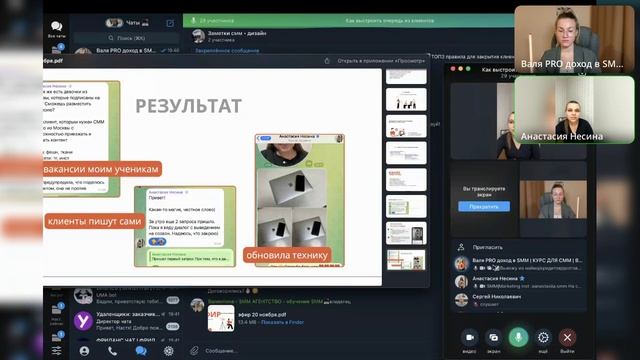Click the Валя PRO доход floating video tile
Image resolution: width=640 pixels, height=360 pixels.
coord(575,39)
